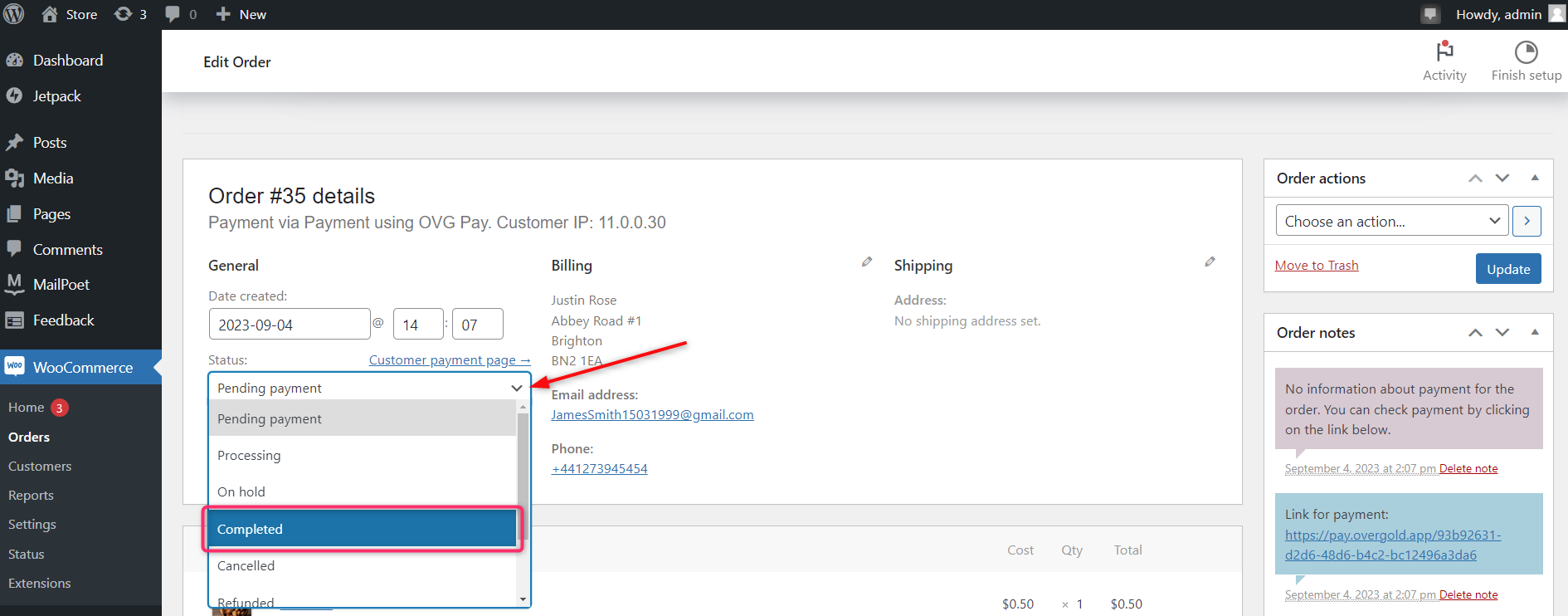Go to WooCommerce Customers submenu
1568x616 pixels.
(40, 467)
